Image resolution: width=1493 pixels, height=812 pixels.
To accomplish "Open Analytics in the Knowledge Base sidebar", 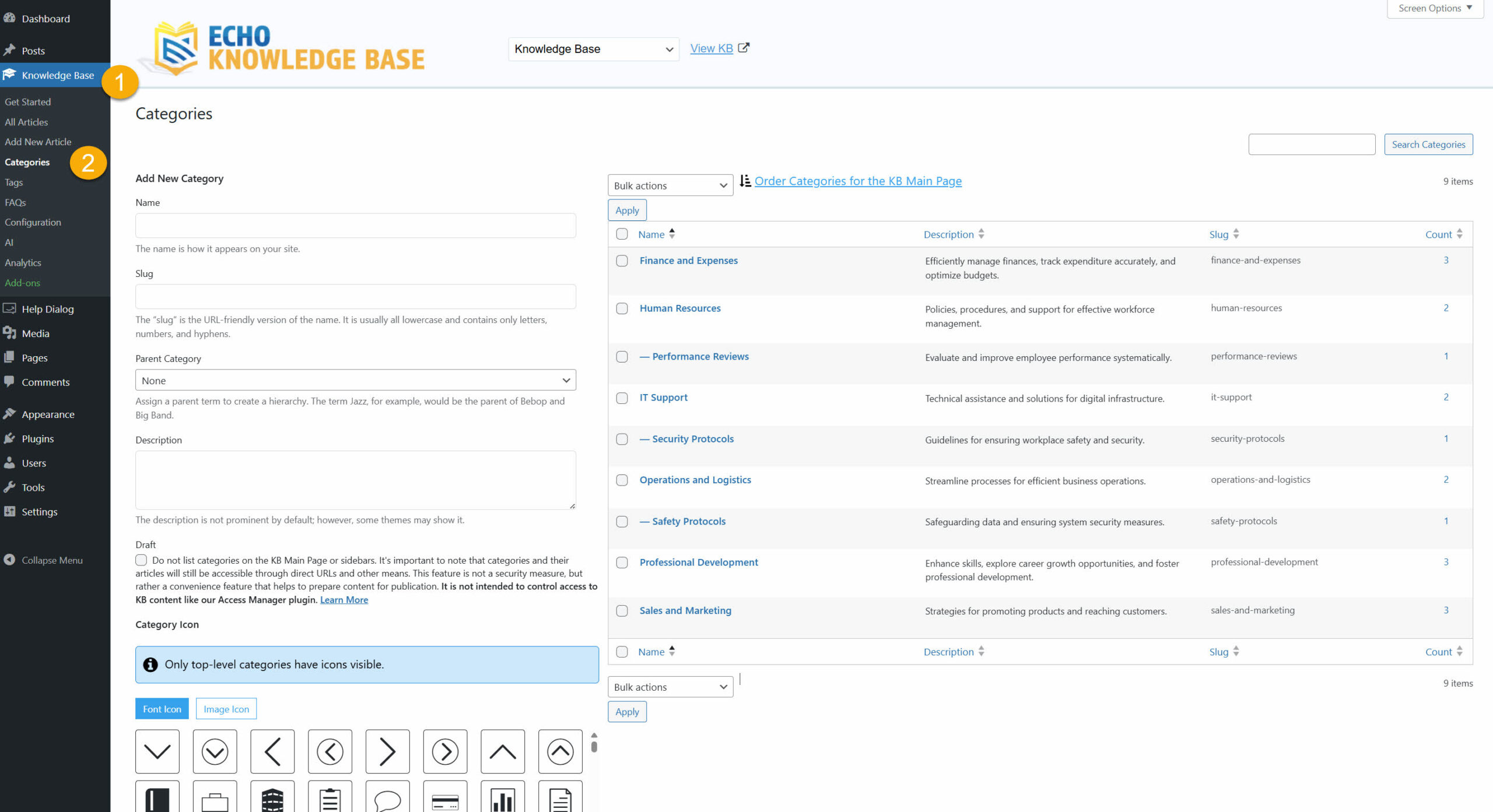I will tap(23, 262).
